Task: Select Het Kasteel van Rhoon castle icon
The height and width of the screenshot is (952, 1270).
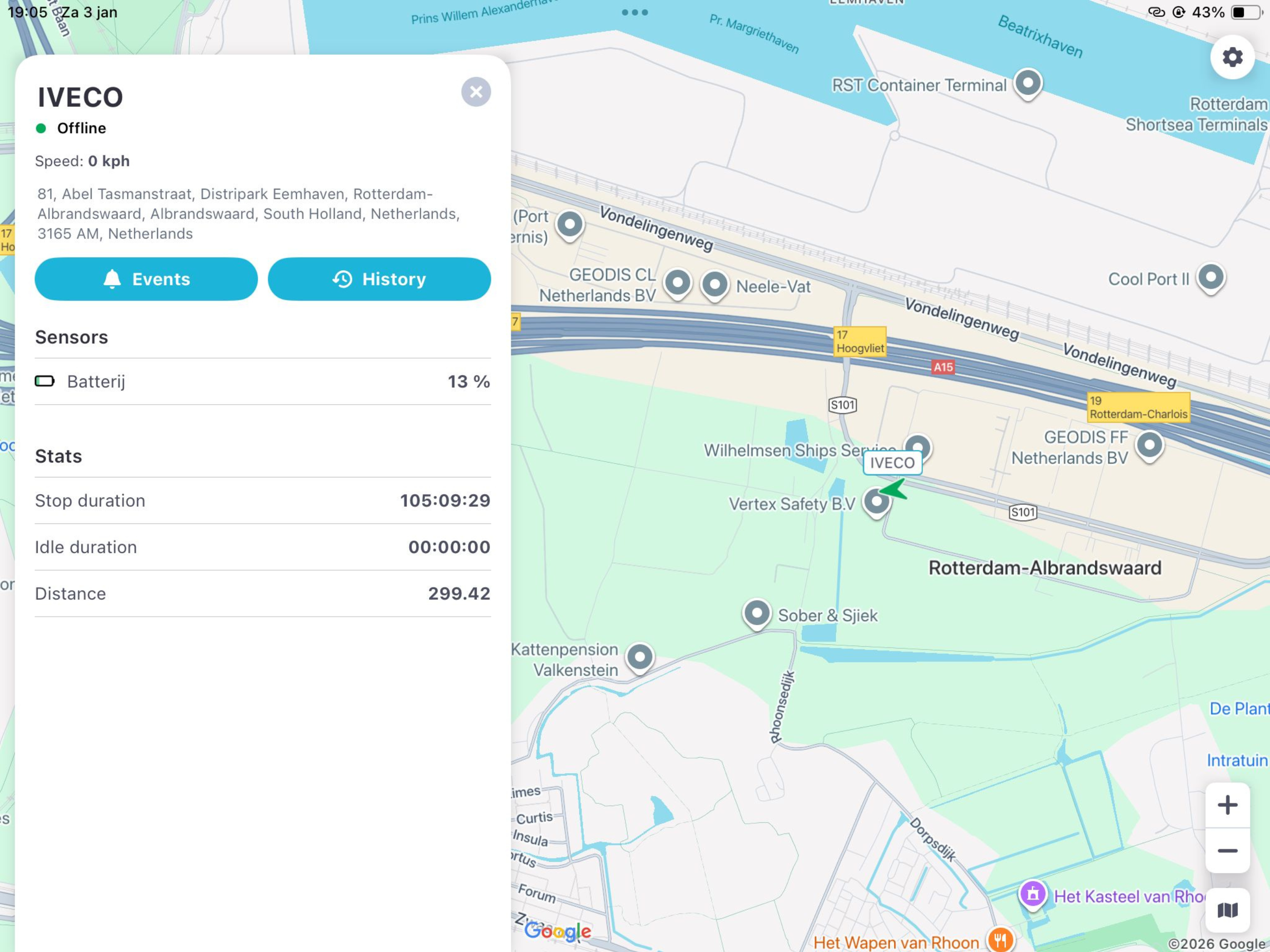Action: click(x=1033, y=894)
